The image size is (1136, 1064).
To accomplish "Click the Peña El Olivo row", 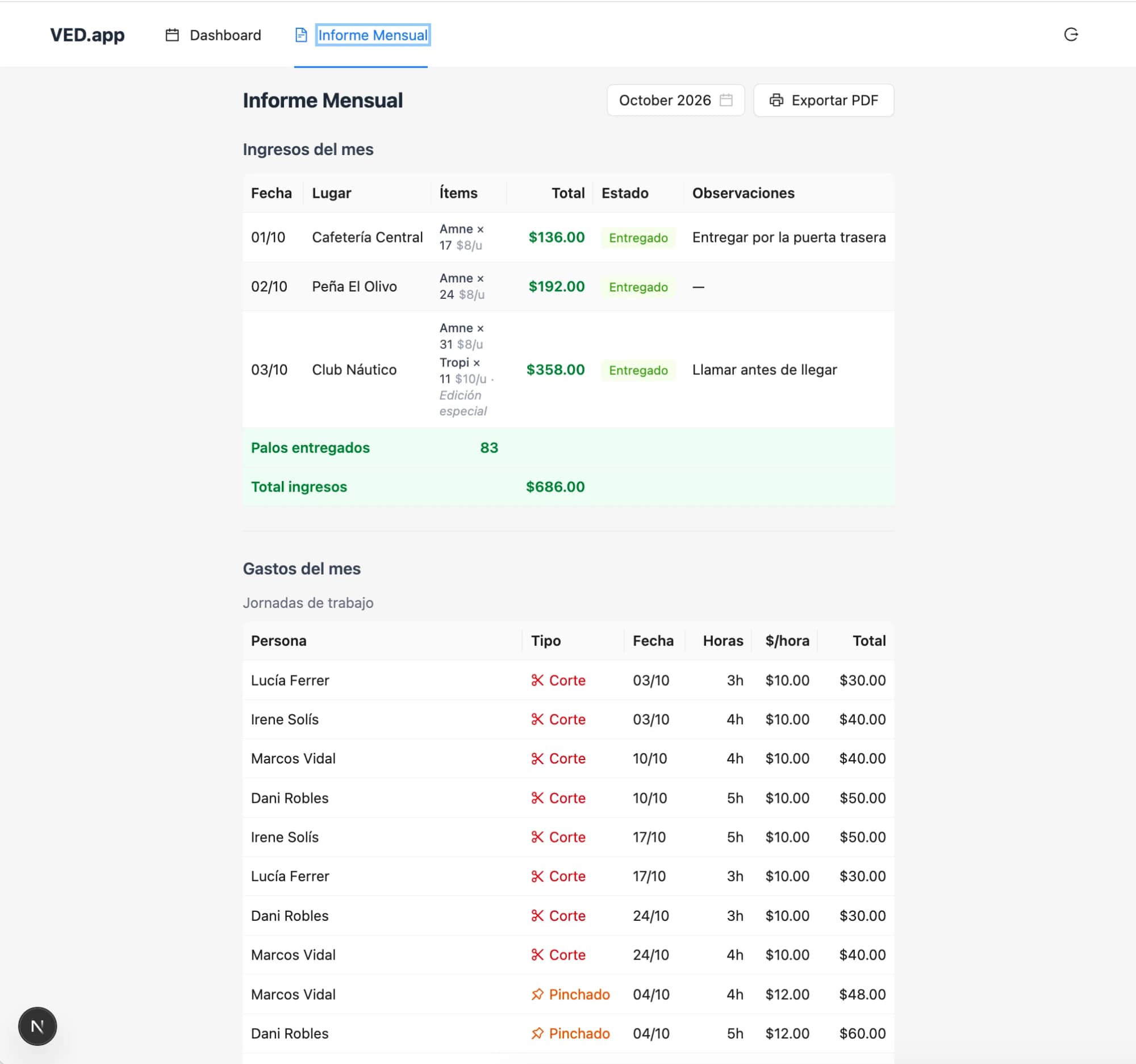I will (x=568, y=286).
